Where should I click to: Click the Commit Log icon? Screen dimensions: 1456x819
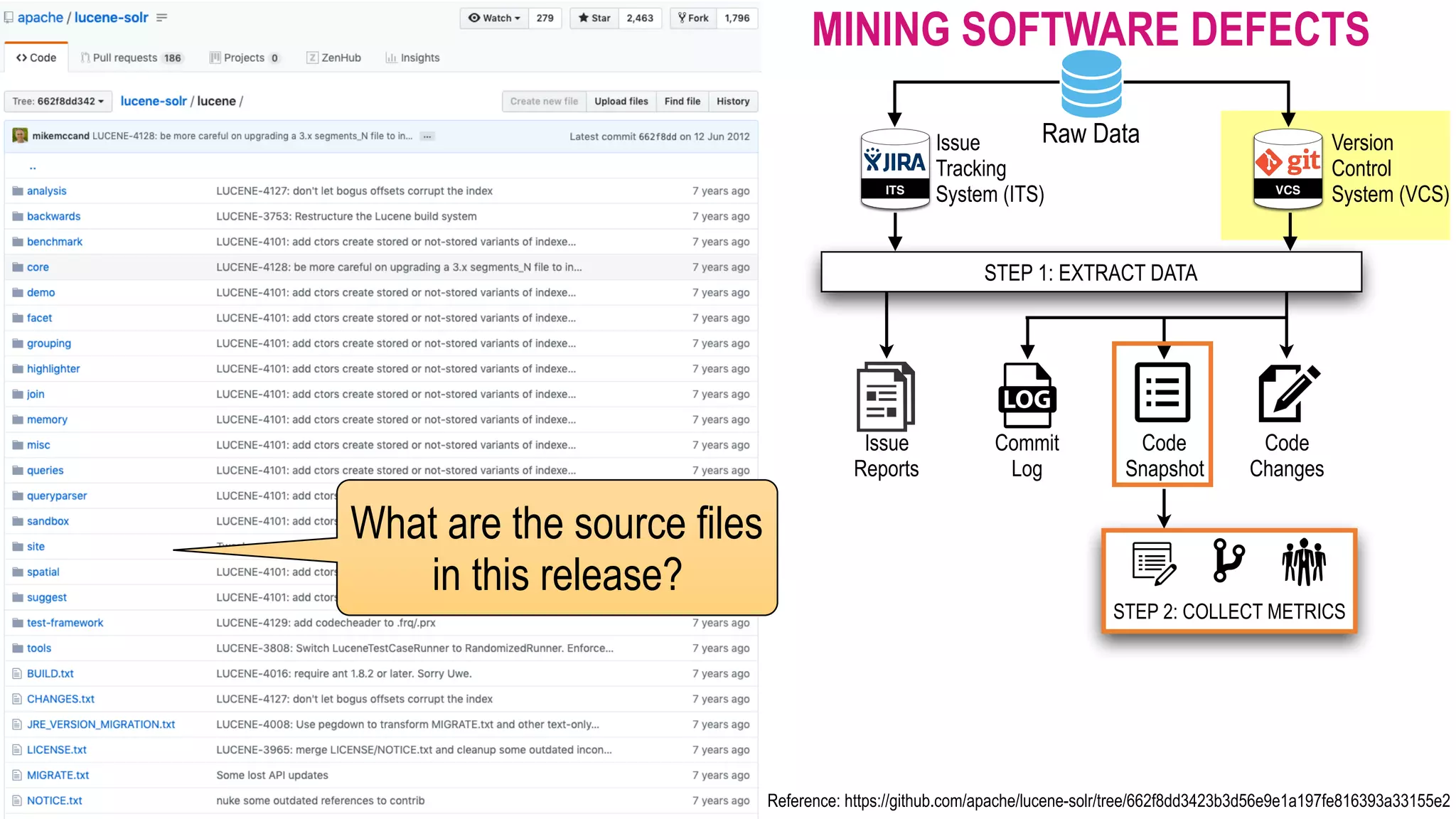1027,397
